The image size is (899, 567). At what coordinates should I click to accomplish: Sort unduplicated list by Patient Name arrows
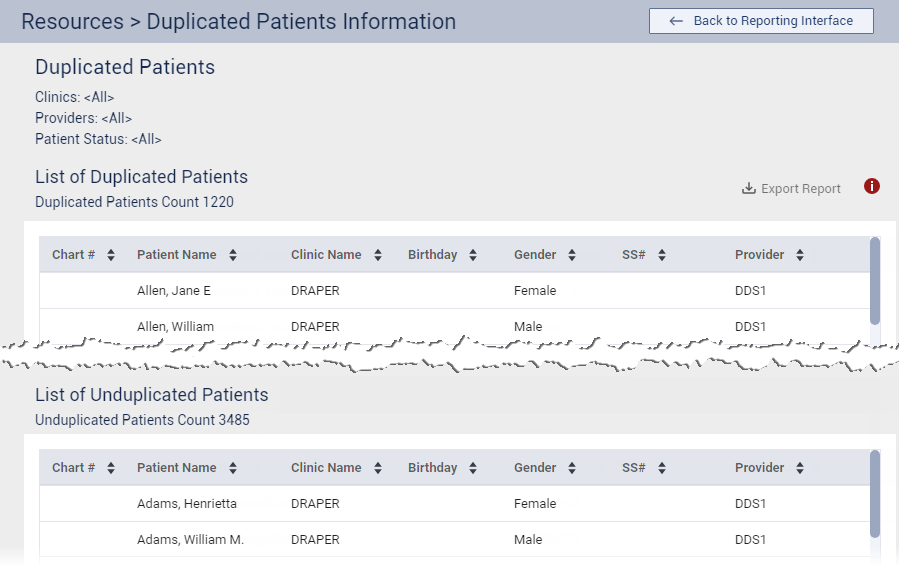(x=232, y=468)
